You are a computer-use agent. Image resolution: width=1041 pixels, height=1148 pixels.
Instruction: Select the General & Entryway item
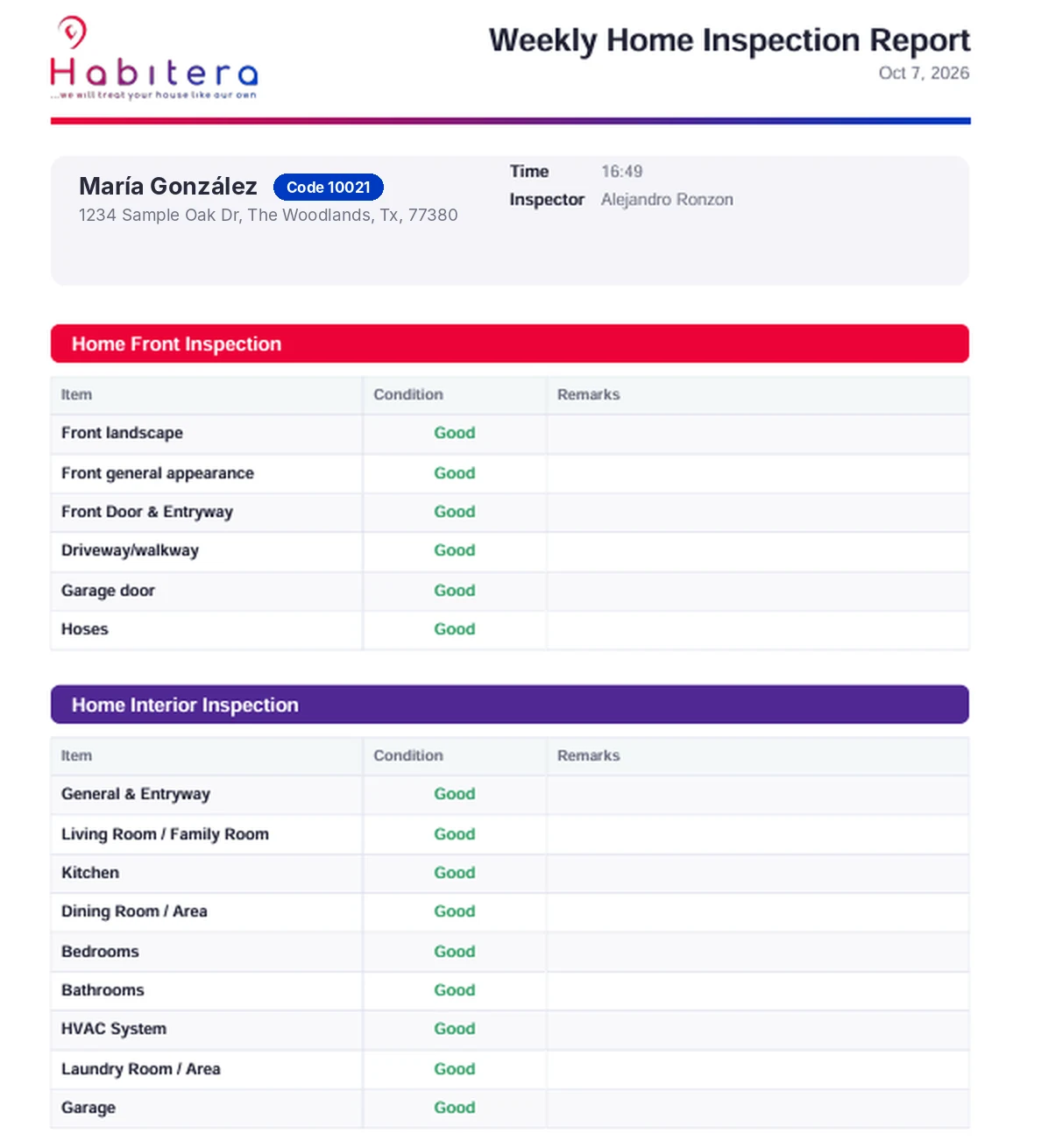pyautogui.click(x=136, y=794)
